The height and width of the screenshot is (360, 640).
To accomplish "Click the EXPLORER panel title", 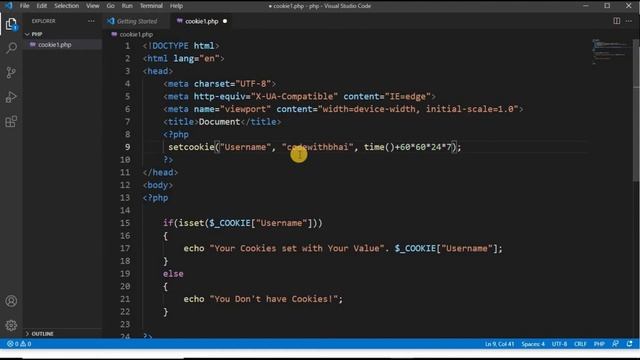I will tap(44, 21).
